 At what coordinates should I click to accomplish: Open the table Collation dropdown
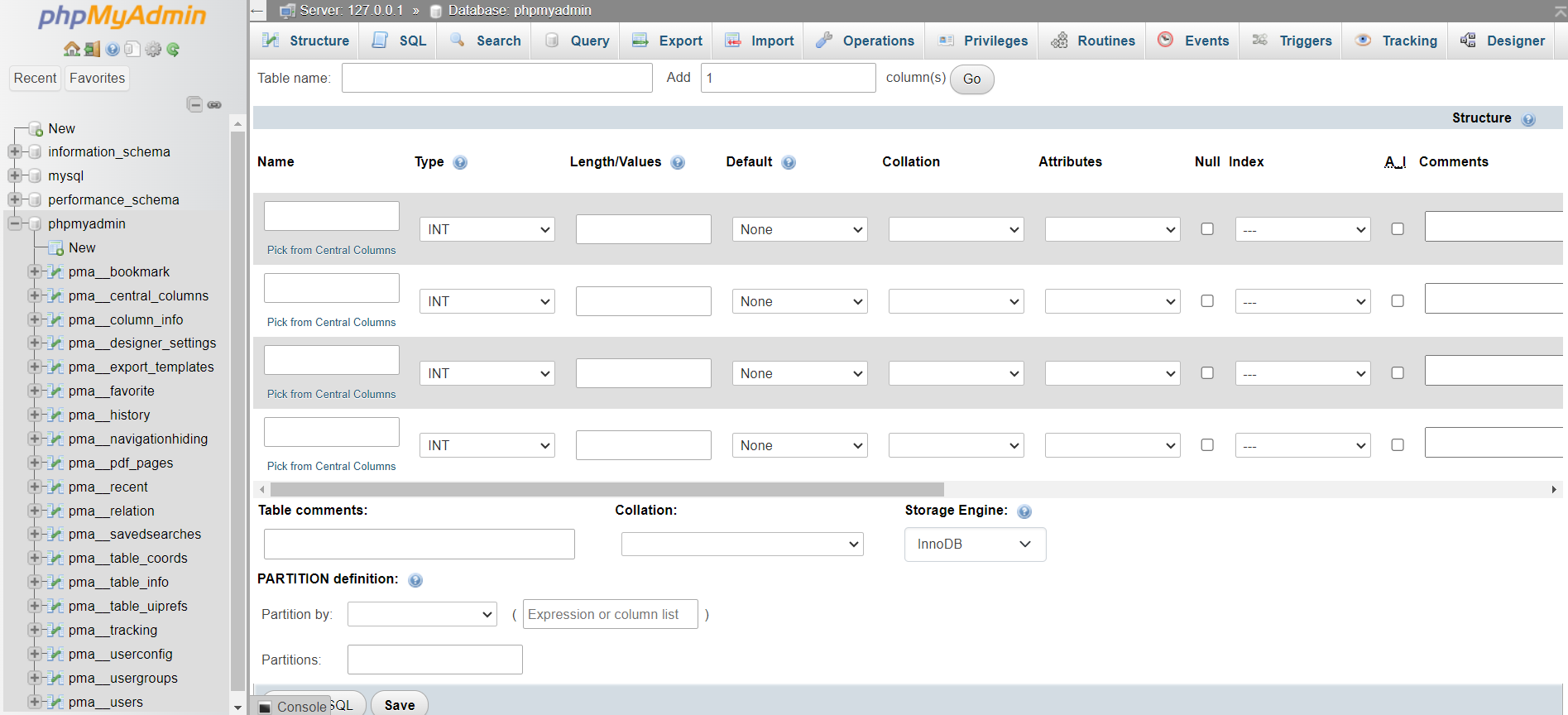click(742, 544)
